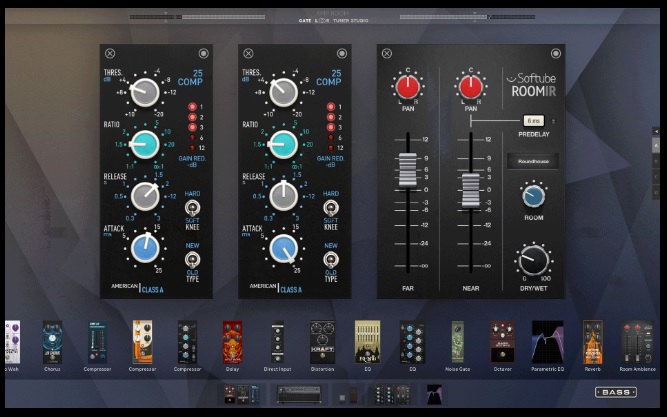Click the Threshold knob on right compressor
Image resolution: width=667 pixels, height=417 pixels.
coord(284,92)
